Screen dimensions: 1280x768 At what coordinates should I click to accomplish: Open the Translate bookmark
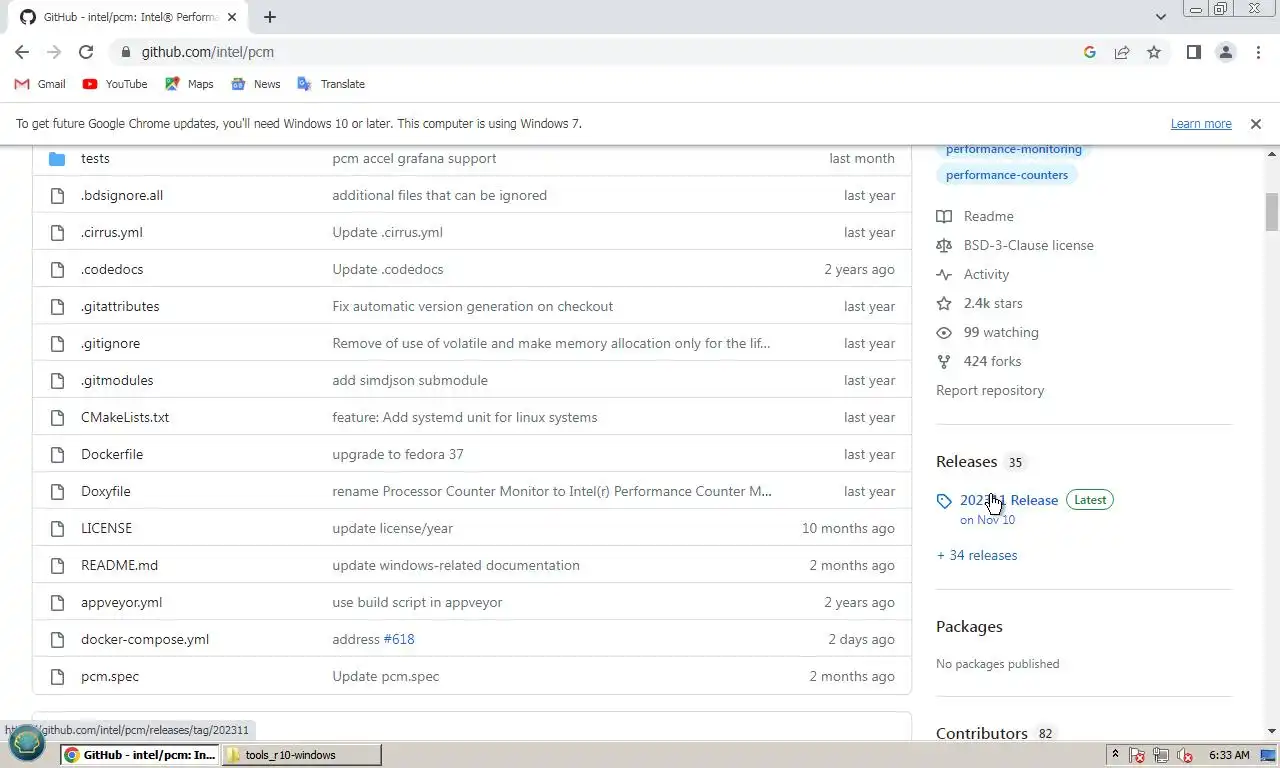click(331, 84)
